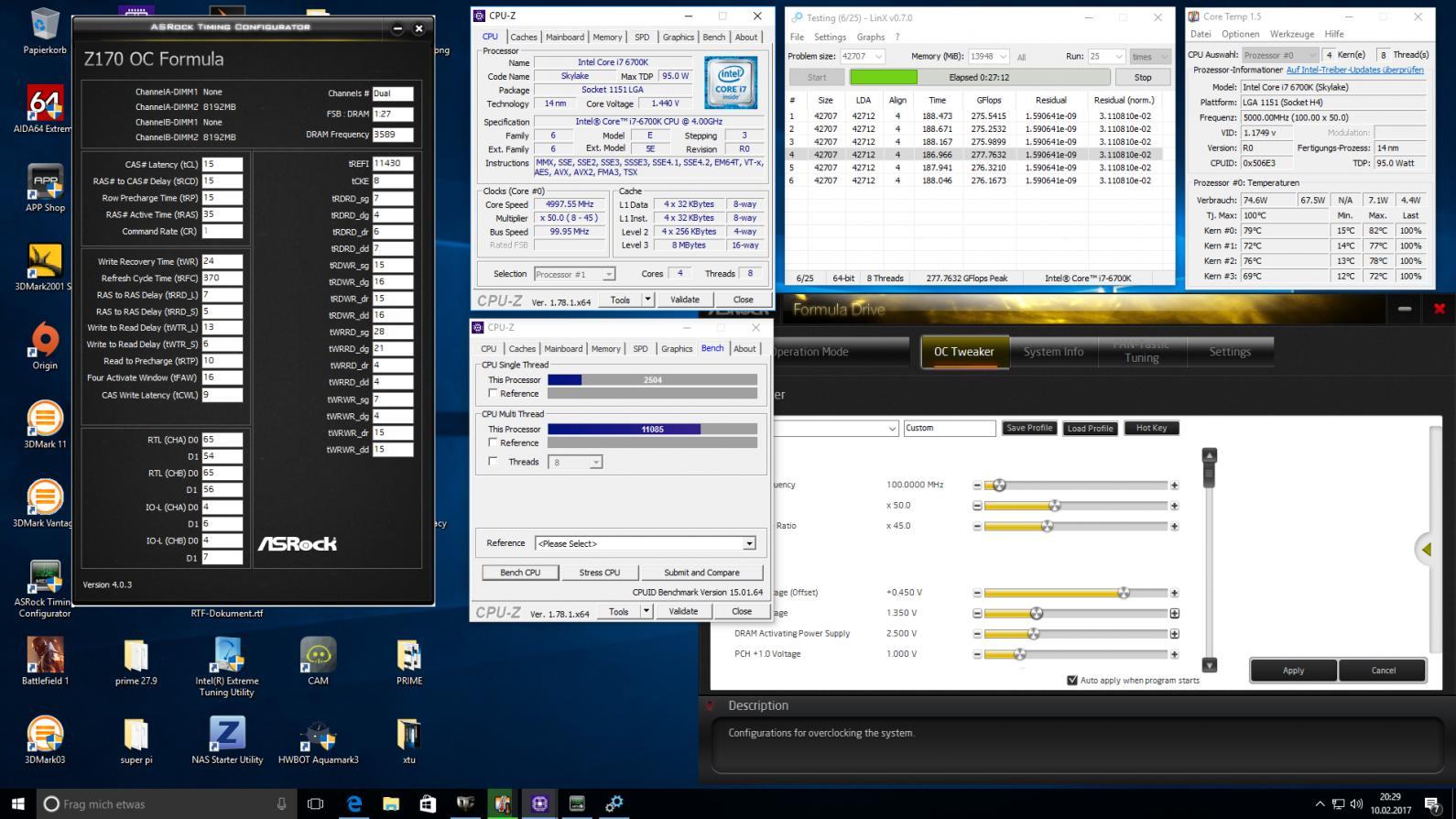Click the volume icon in system tray

(x=1357, y=803)
